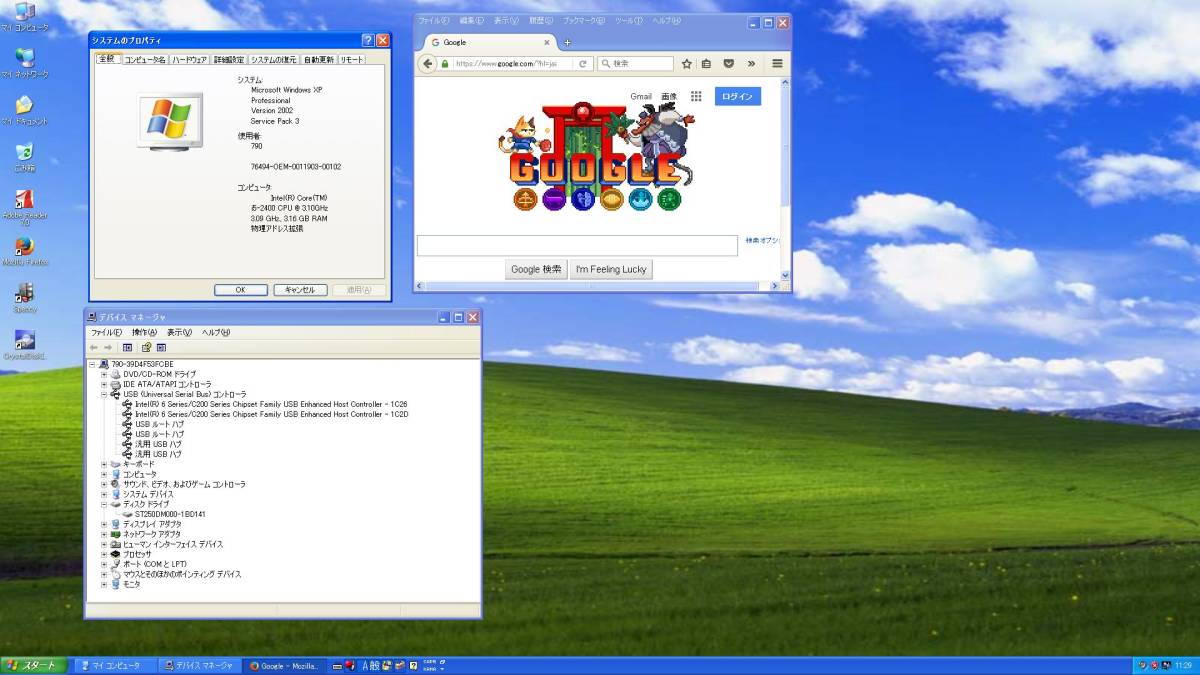Click the green padlock site identity icon
The height and width of the screenshot is (675, 1200).
tap(445, 64)
